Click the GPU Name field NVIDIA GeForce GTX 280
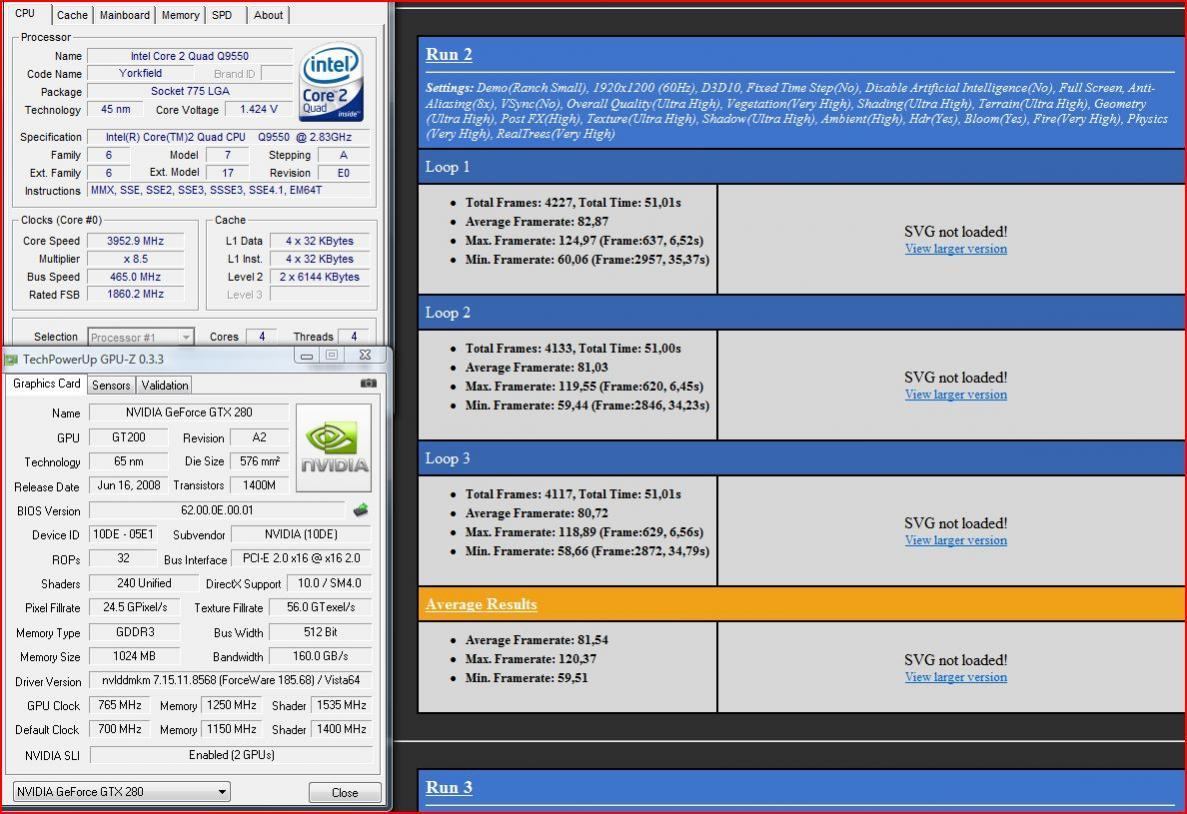The image size is (1187, 814). (x=188, y=412)
